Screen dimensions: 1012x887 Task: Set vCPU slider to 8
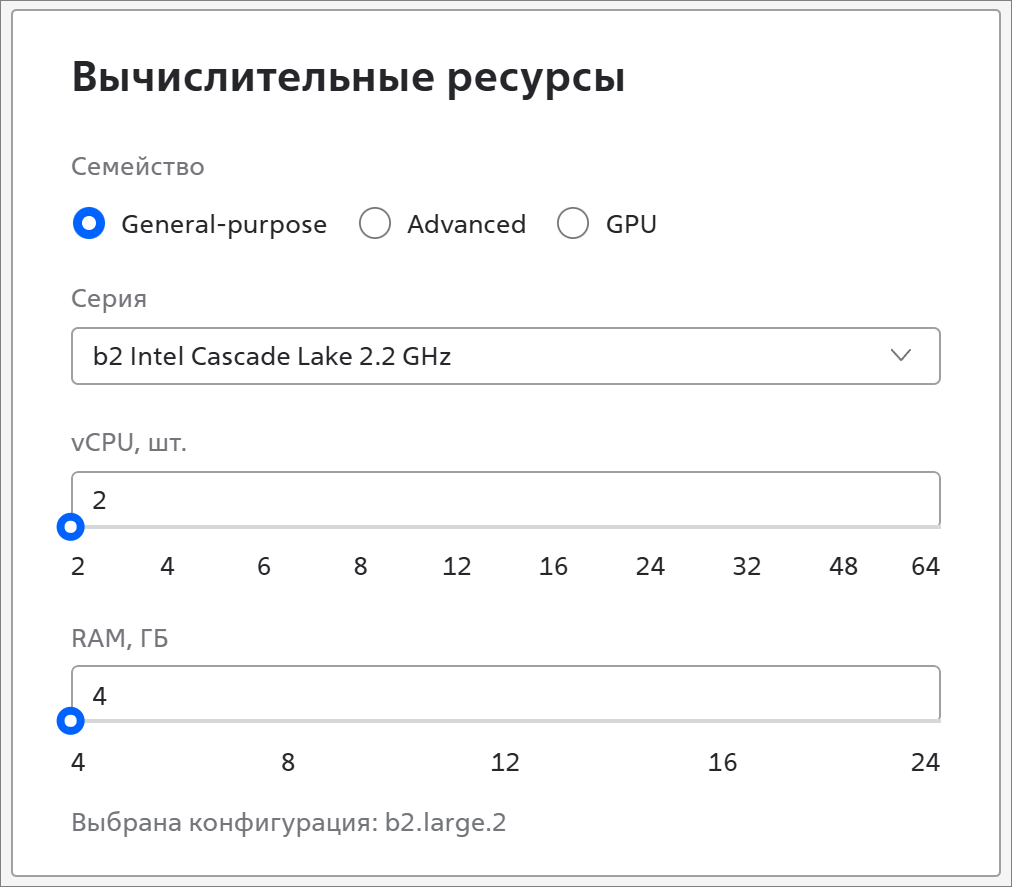[x=360, y=566]
